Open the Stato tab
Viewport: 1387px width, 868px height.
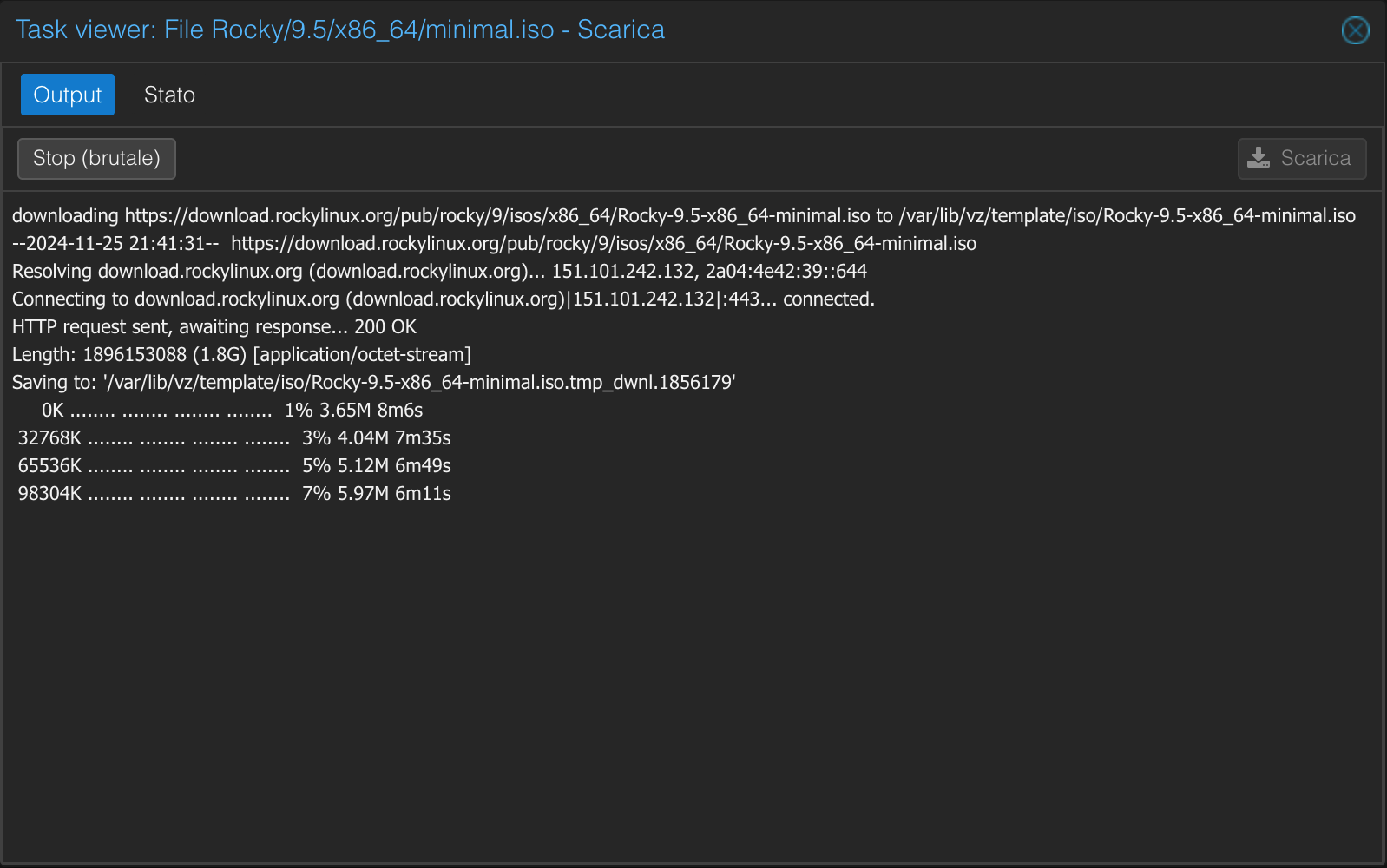(169, 95)
